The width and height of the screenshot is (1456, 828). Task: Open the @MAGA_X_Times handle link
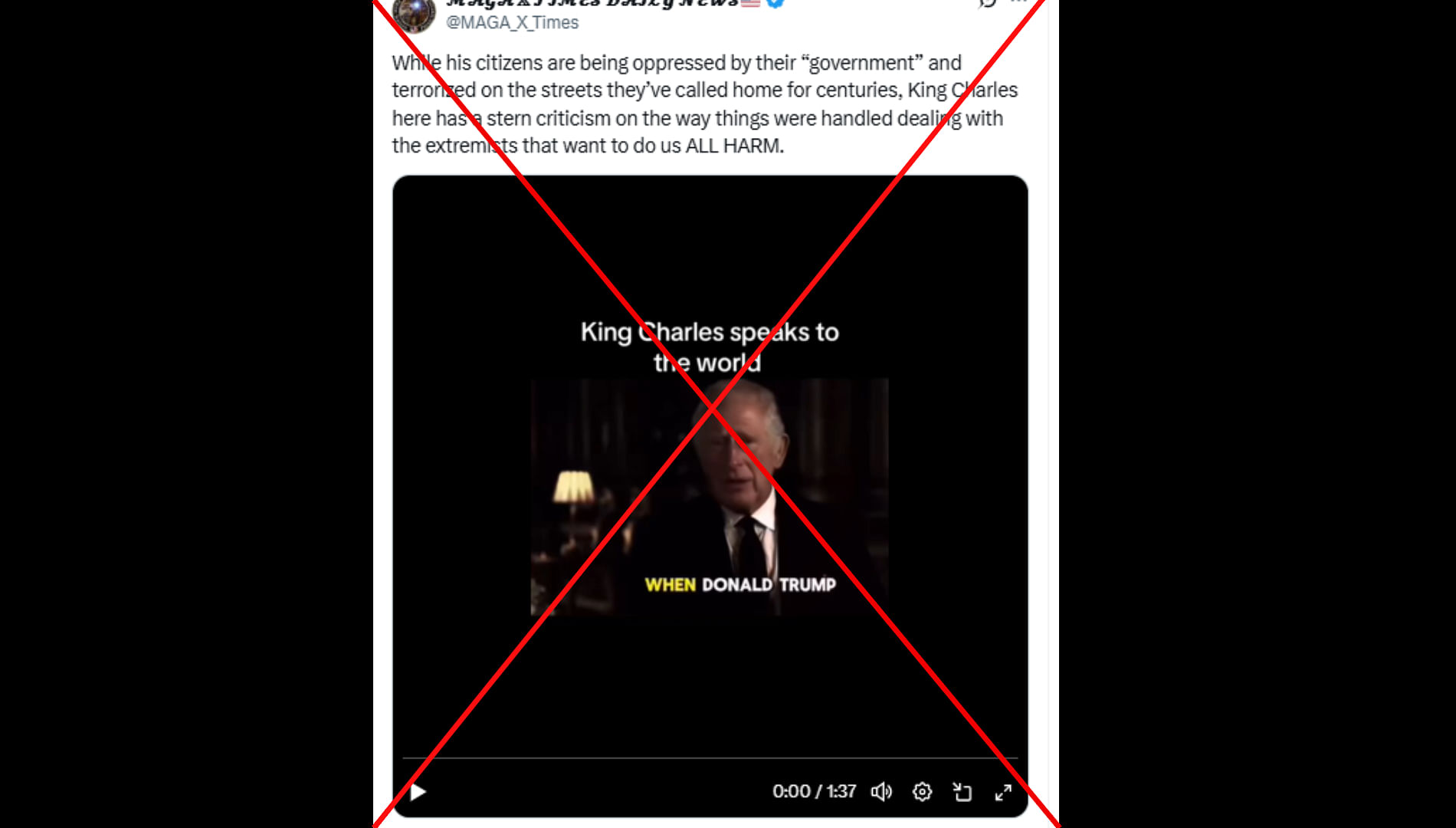[x=512, y=23]
